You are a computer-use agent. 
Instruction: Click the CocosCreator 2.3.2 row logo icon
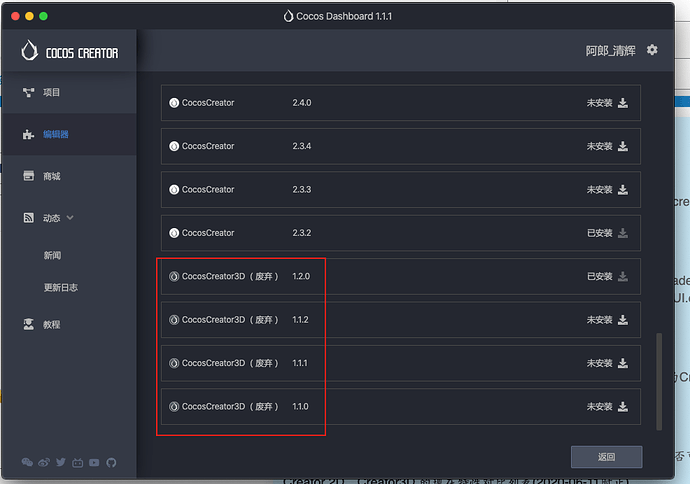click(x=174, y=233)
